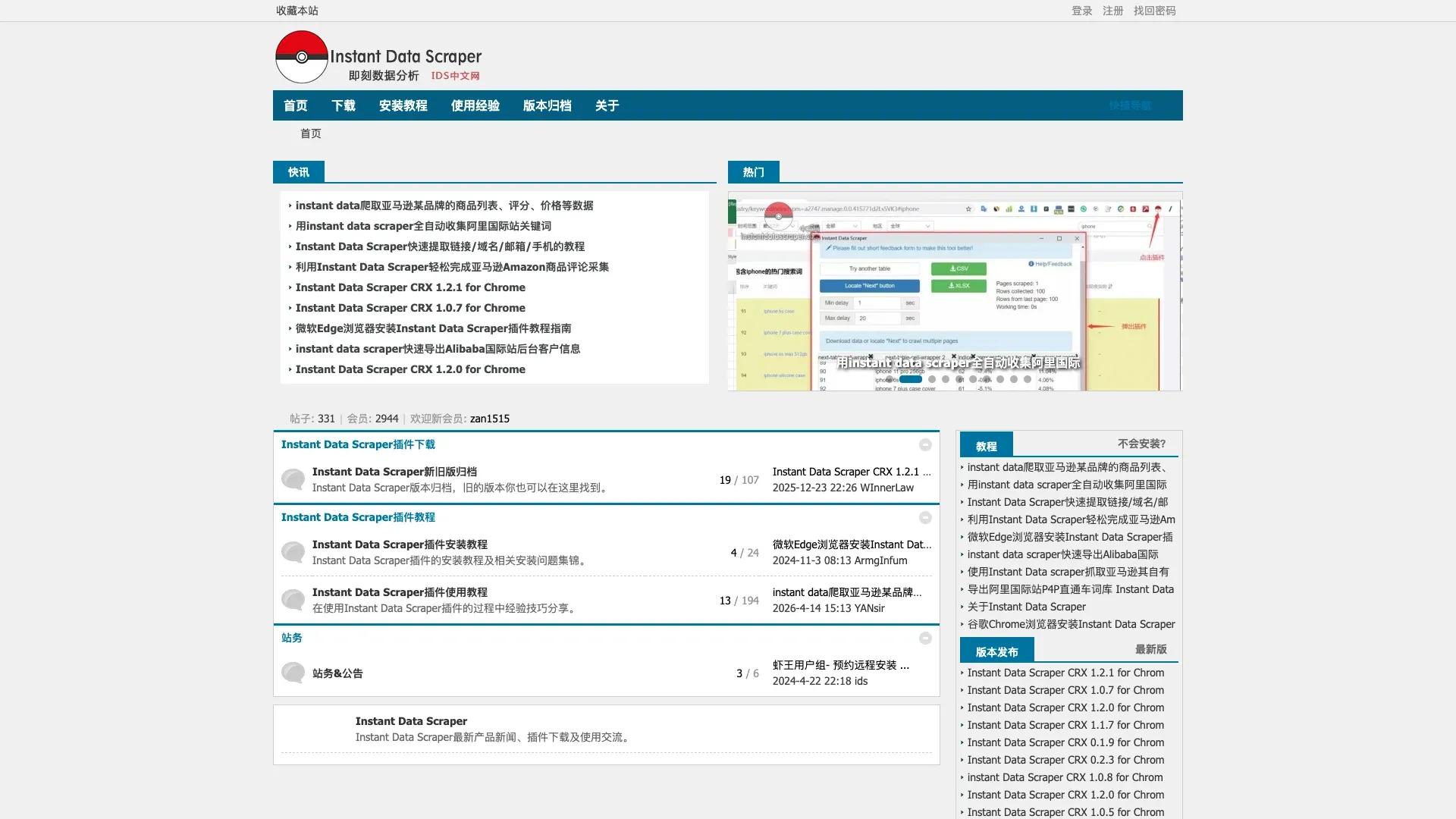
Task: Click the 找回密码 link
Action: 1154,11
